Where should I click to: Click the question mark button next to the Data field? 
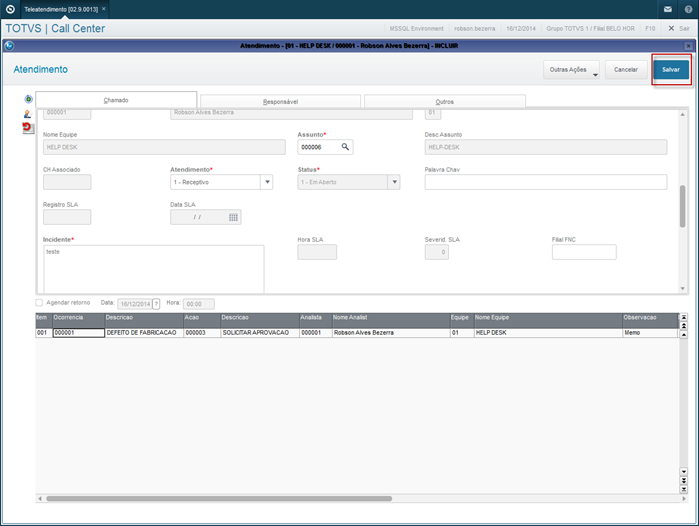[156, 304]
